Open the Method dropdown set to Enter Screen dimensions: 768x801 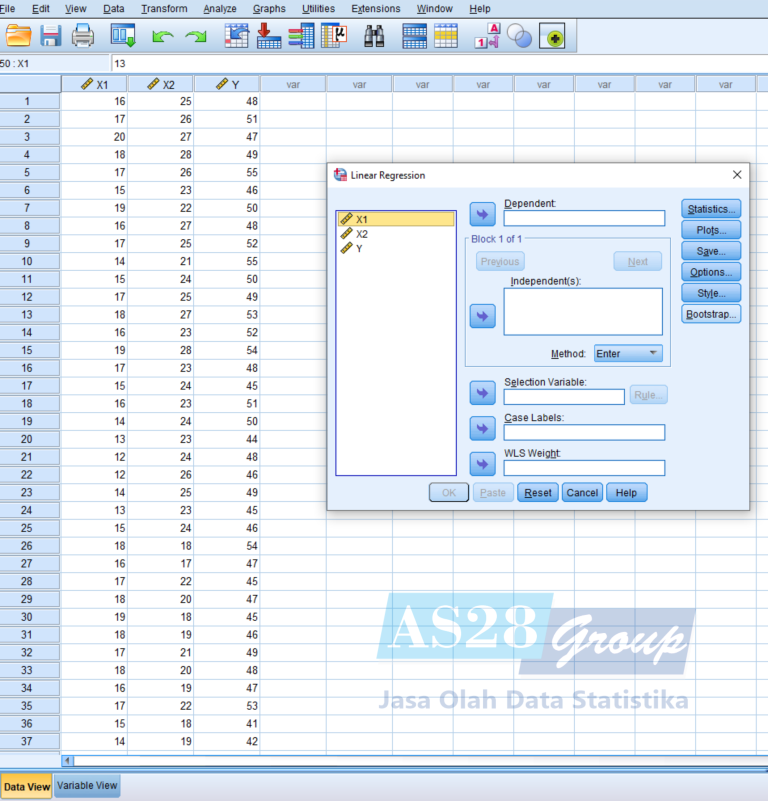tap(627, 353)
